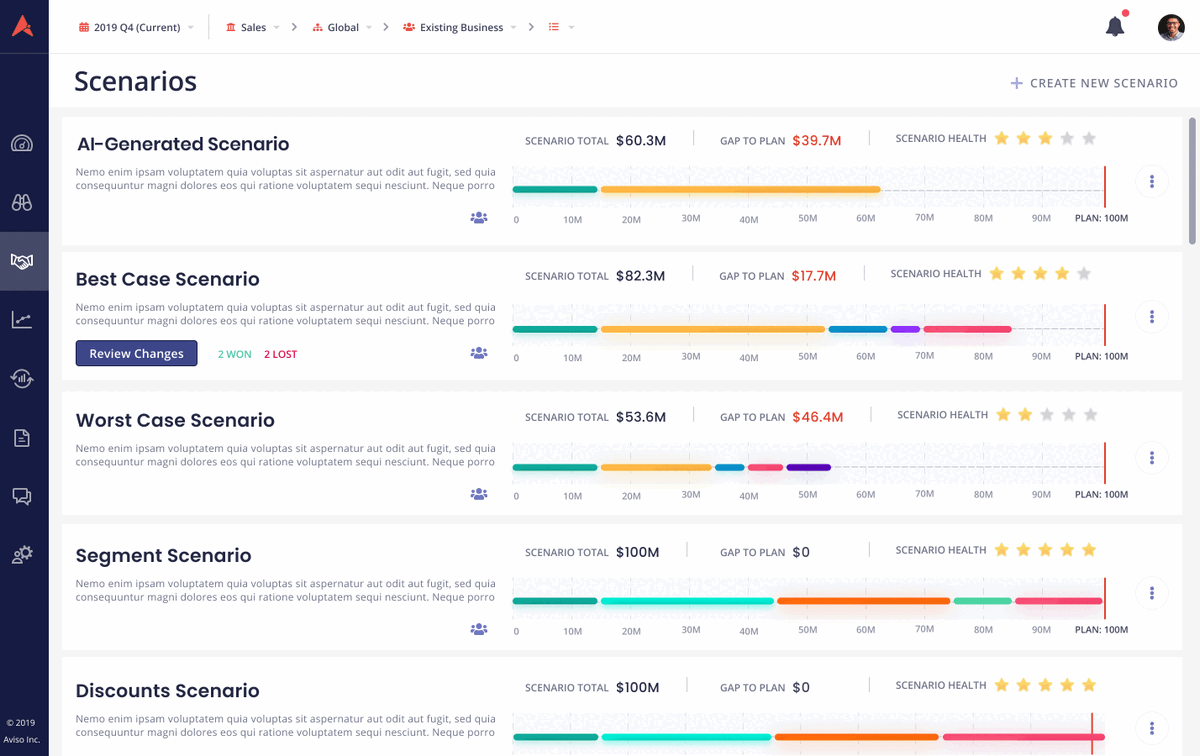
Task: Open the kebab menu for Segment Scenario
Action: point(1152,593)
